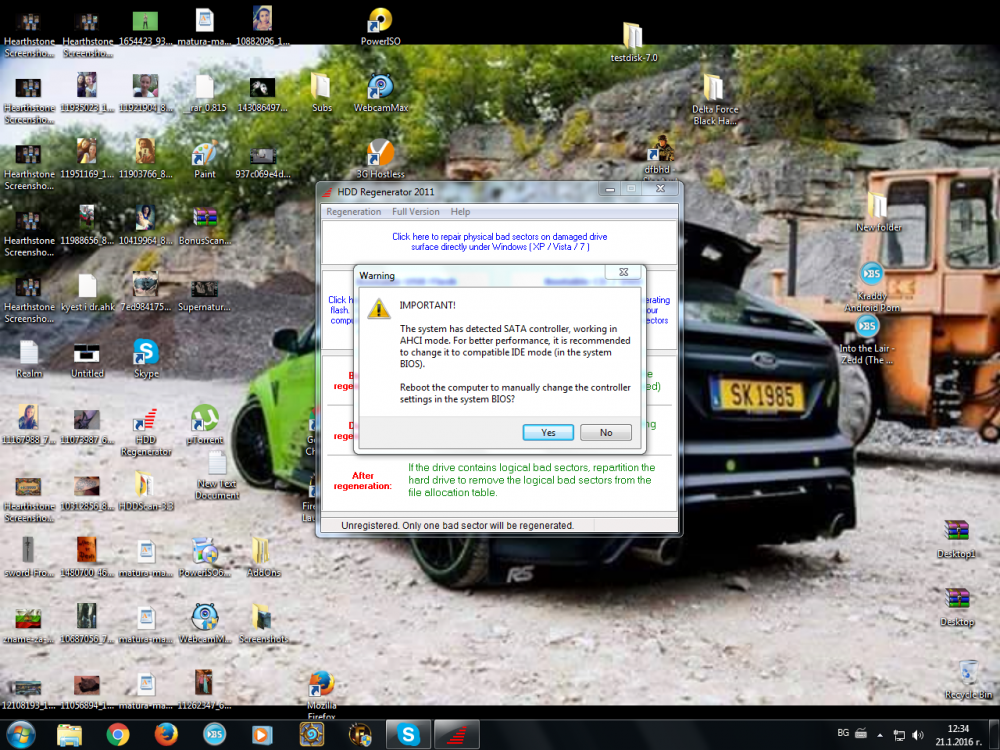
Task: Click Yes in the Warning dialog
Action: pos(548,432)
